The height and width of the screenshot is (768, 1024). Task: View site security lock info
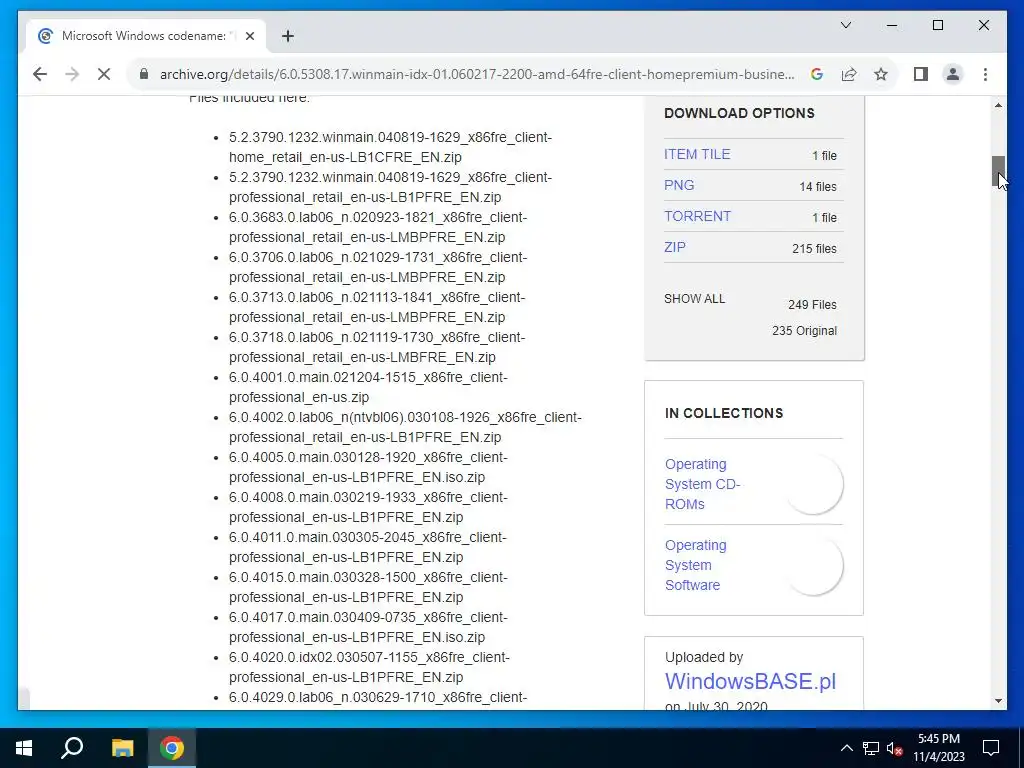[x=144, y=74]
